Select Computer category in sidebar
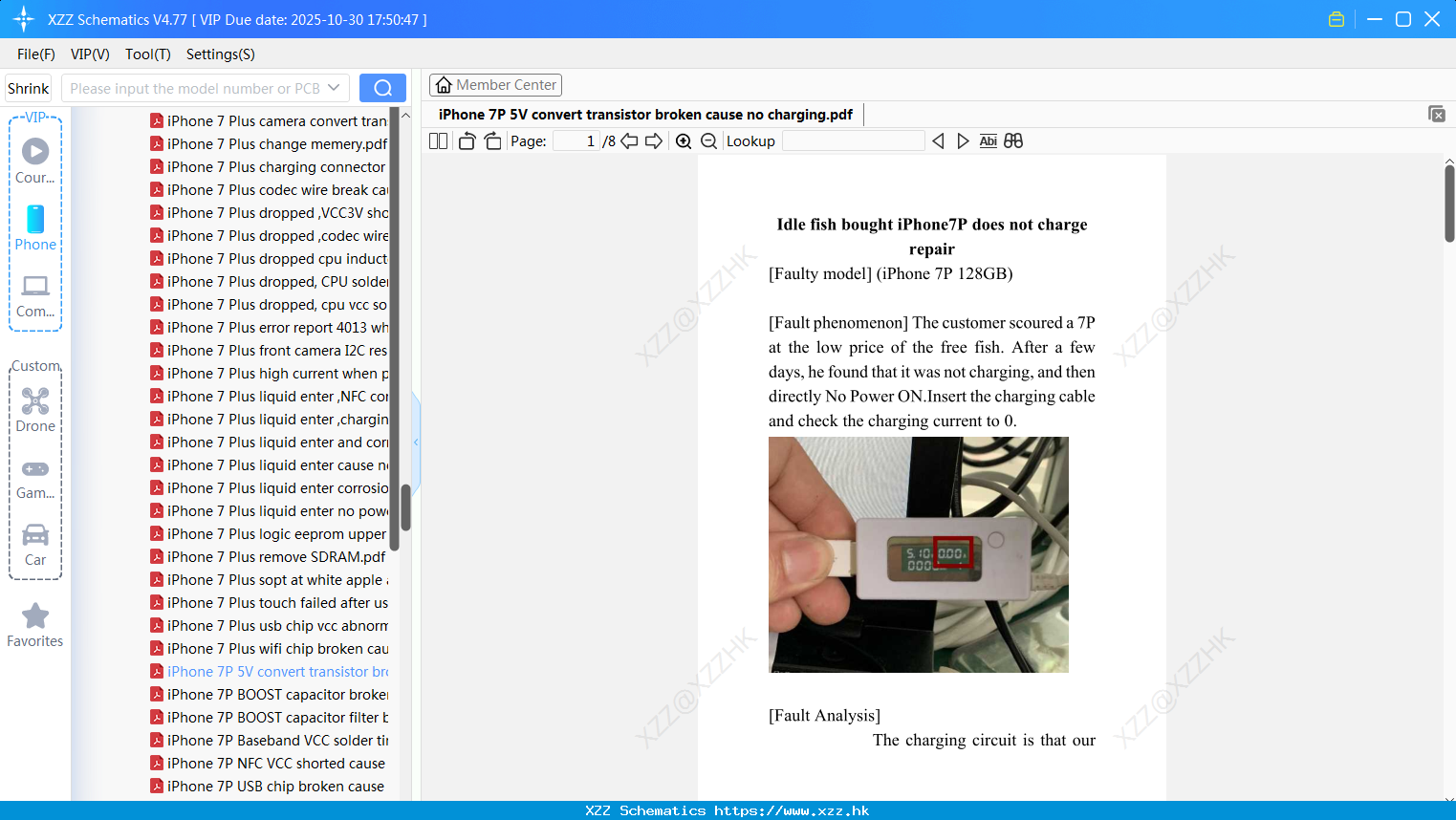Viewport: 1456px width, 820px height. (35, 295)
